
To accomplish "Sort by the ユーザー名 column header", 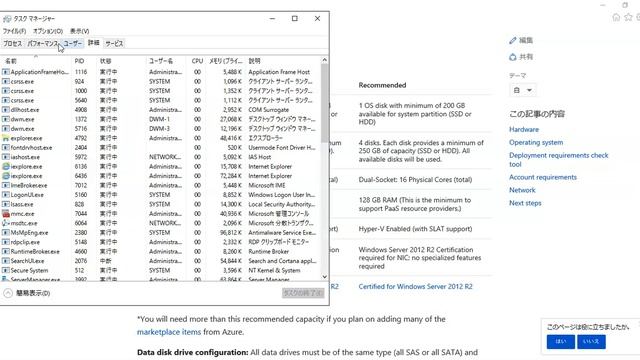I will pos(165,61).
